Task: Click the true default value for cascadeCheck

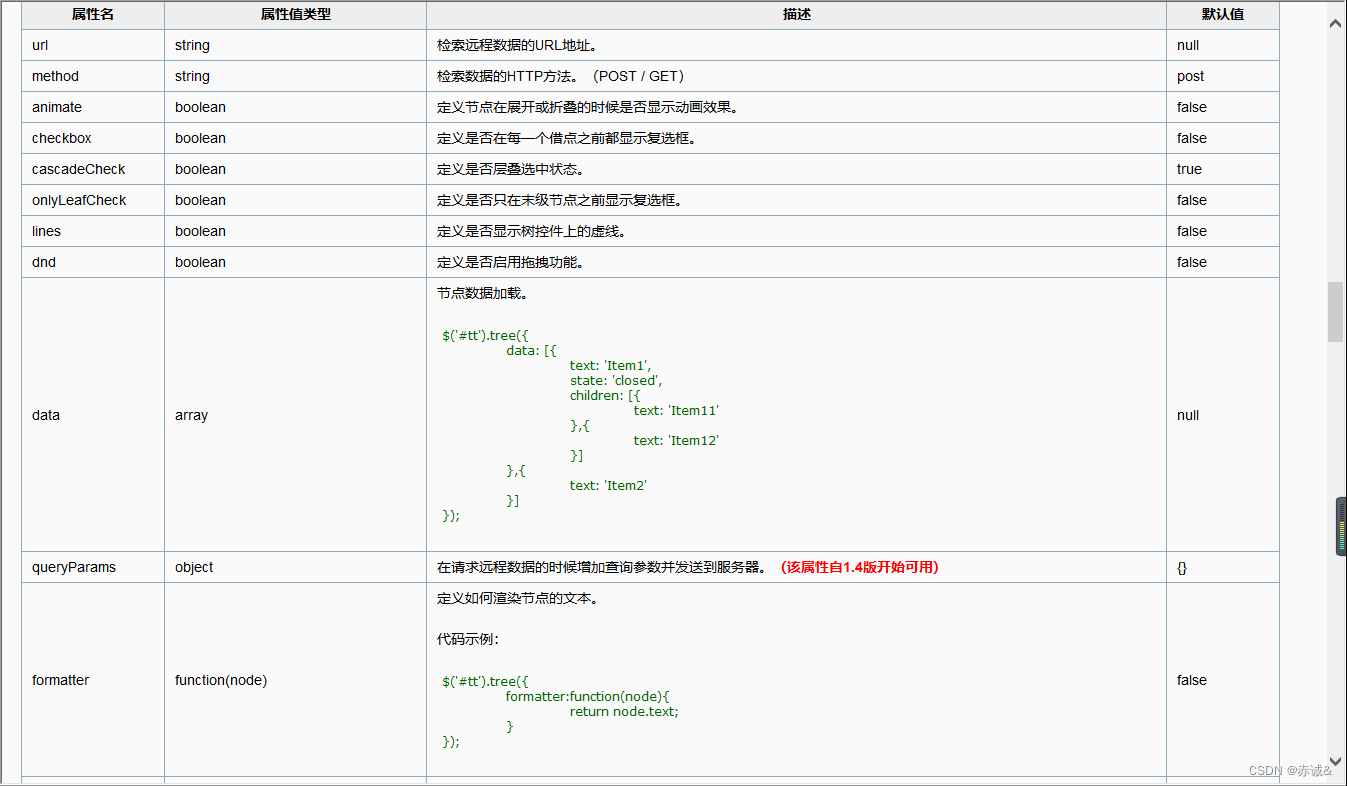Action: [1189, 169]
